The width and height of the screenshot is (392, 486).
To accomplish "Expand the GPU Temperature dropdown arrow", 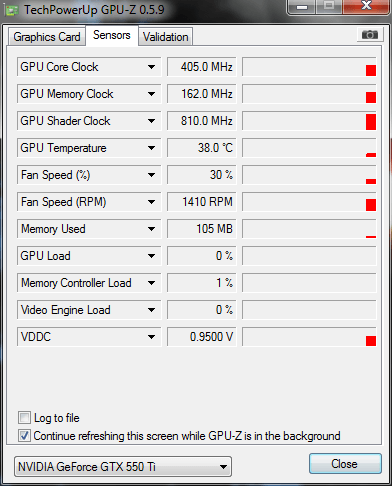I will (x=151, y=148).
